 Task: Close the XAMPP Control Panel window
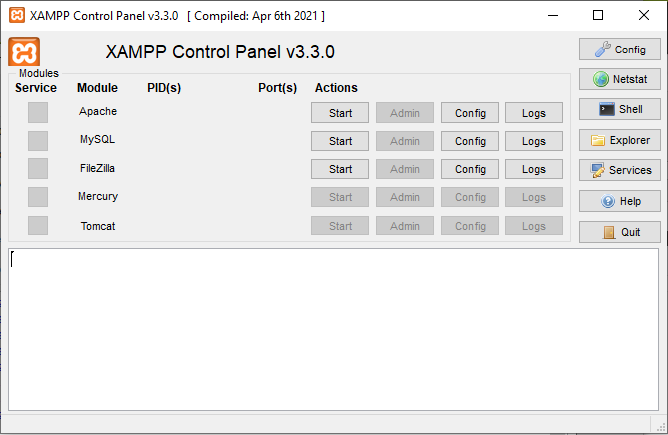644,15
